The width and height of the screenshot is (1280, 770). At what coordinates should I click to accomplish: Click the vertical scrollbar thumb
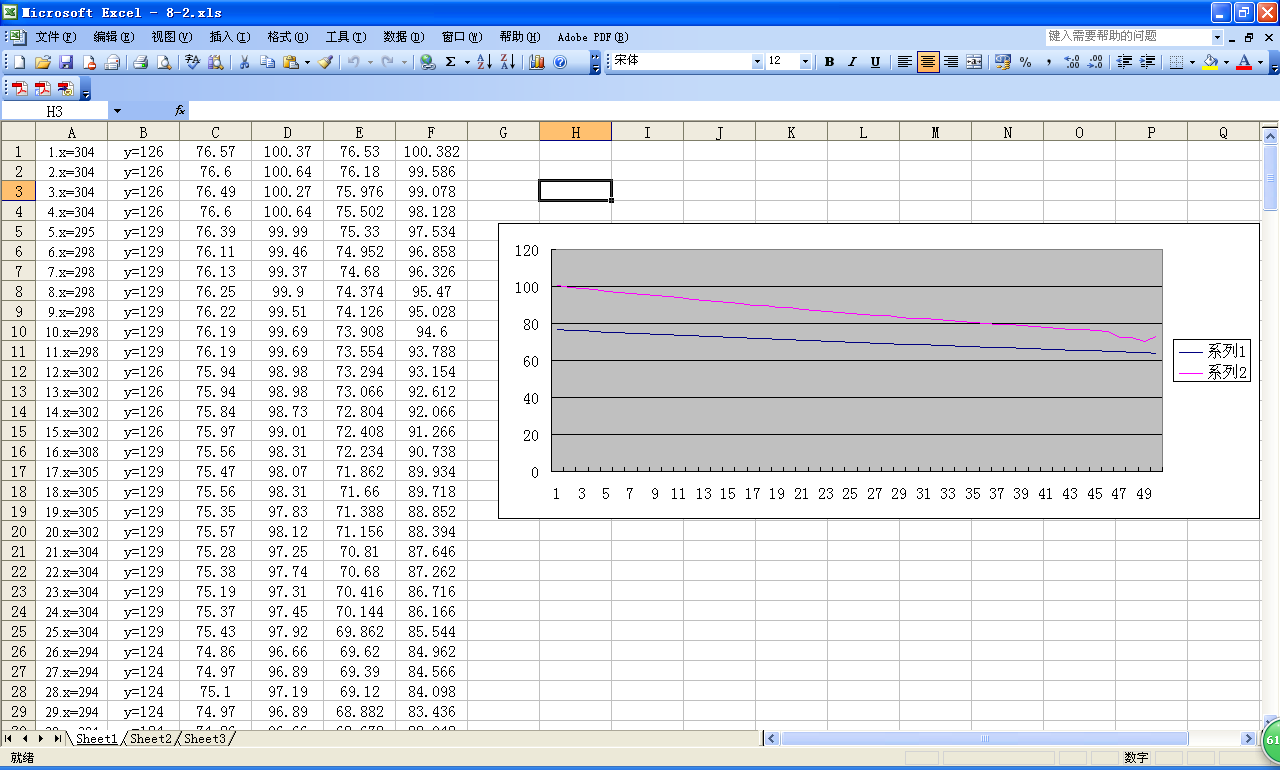(1270, 177)
